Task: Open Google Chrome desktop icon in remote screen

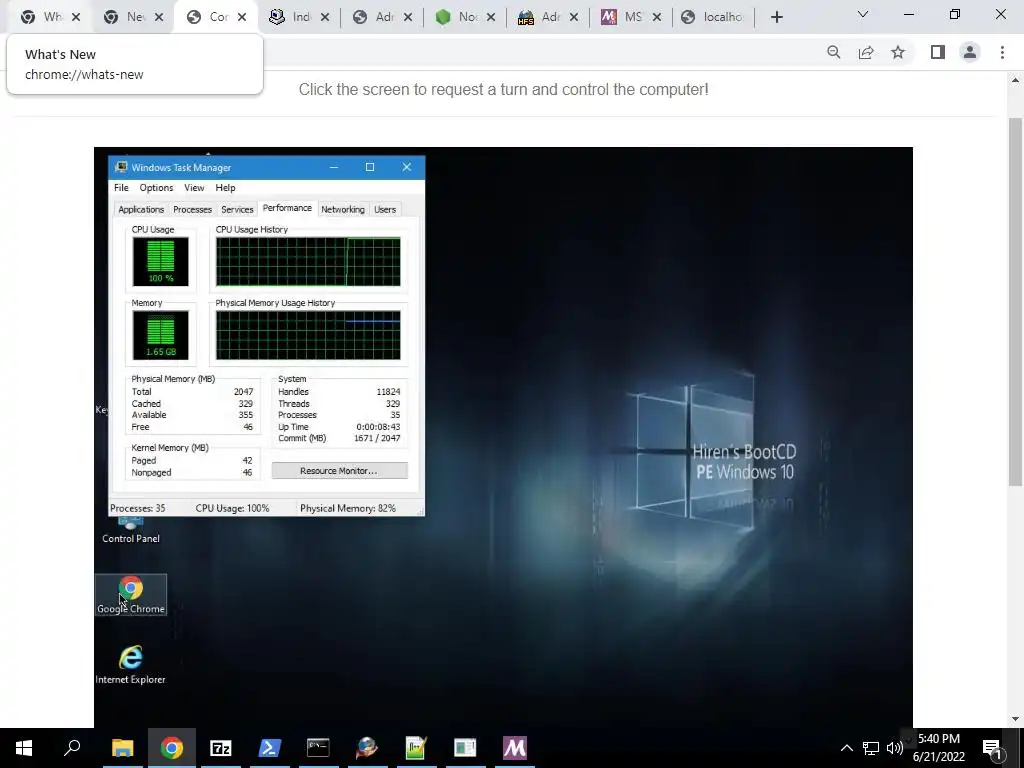Action: [131, 594]
